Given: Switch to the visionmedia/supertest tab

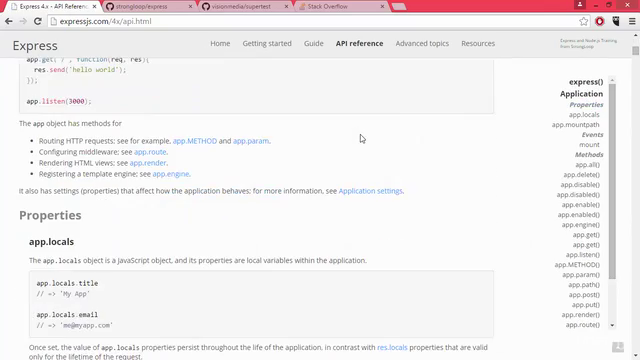Looking at the screenshot, I should [x=244, y=7].
